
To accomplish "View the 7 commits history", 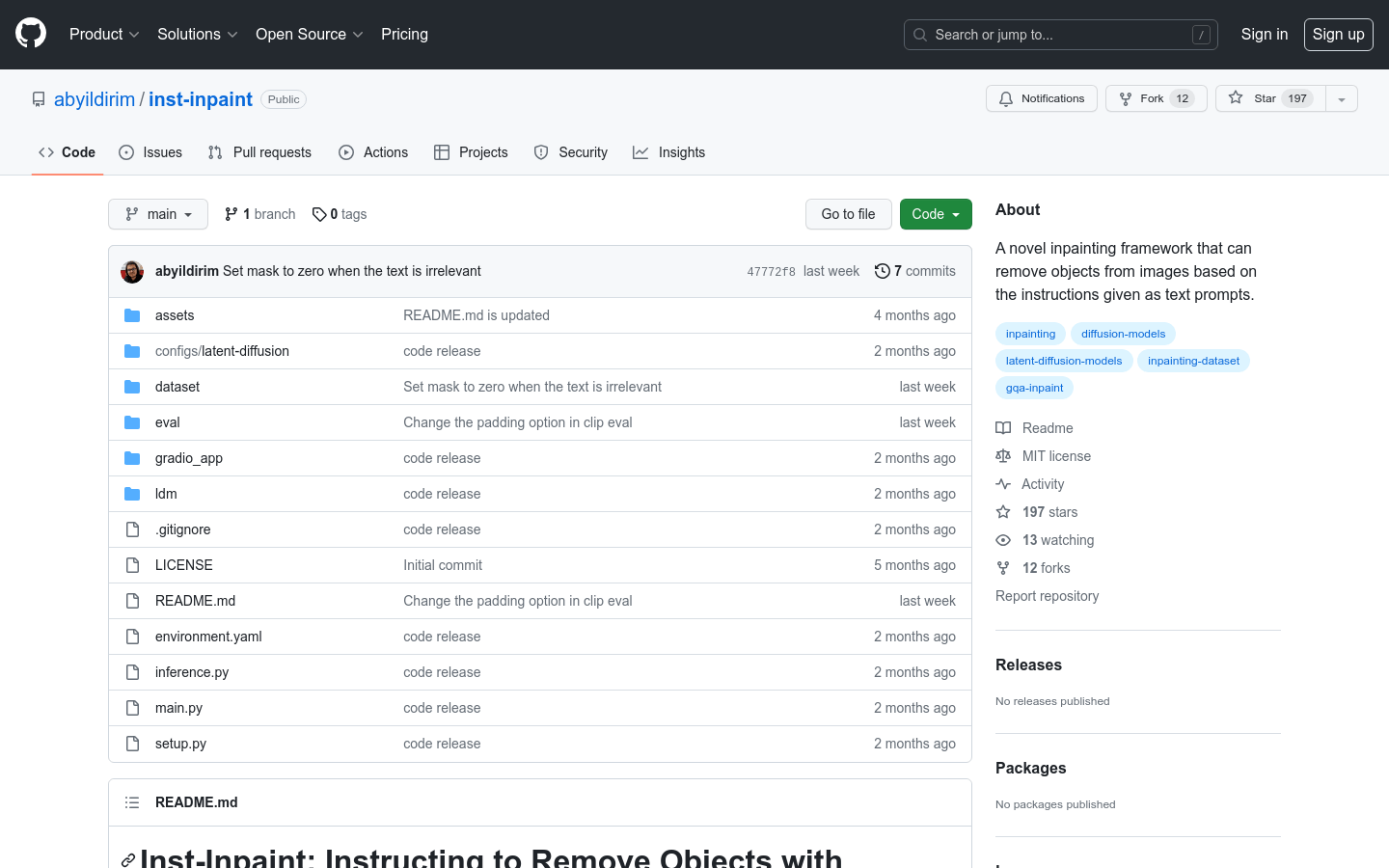I will [915, 271].
